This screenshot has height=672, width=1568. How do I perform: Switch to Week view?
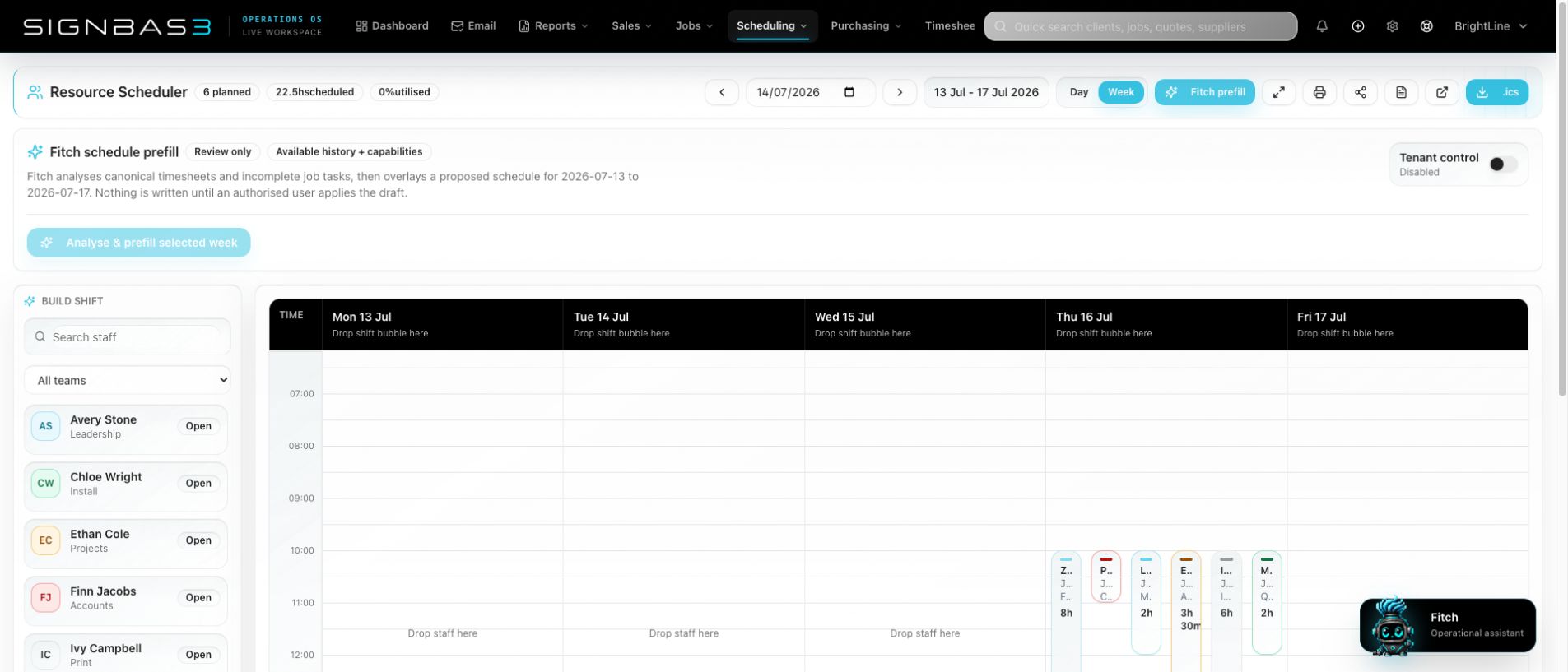pos(1121,92)
